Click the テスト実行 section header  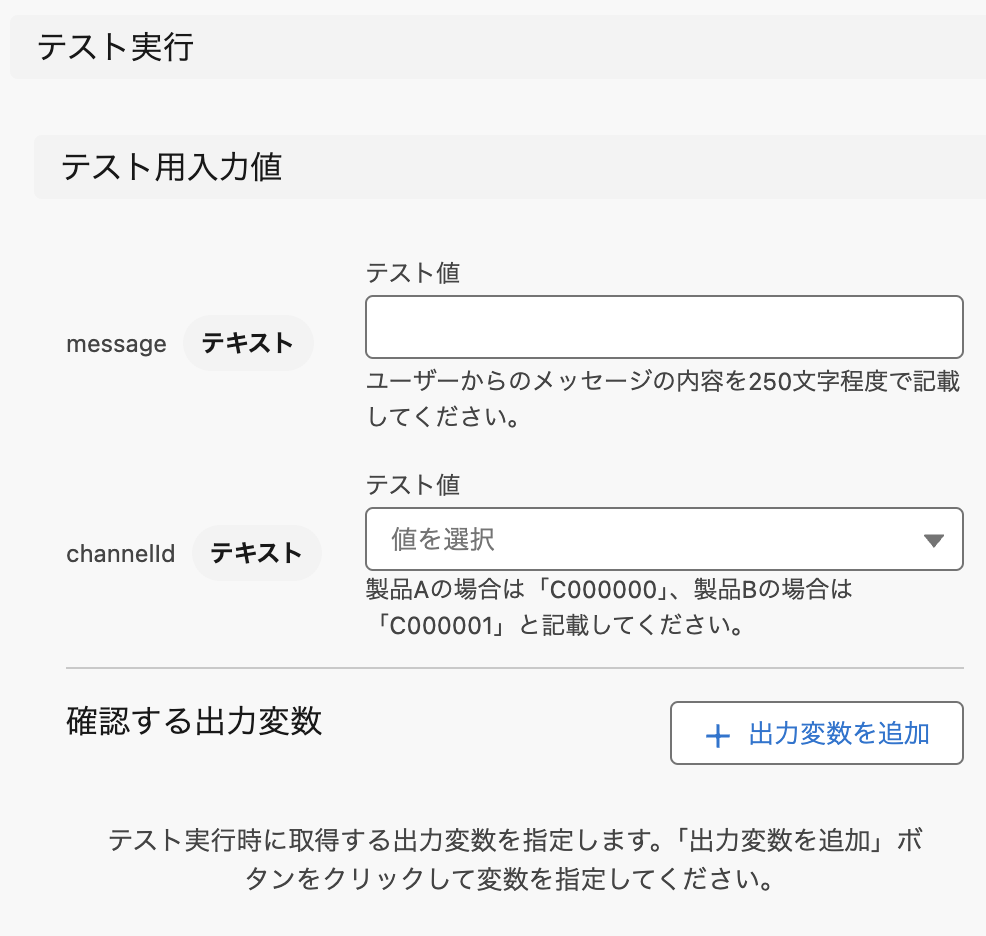(x=116, y=48)
